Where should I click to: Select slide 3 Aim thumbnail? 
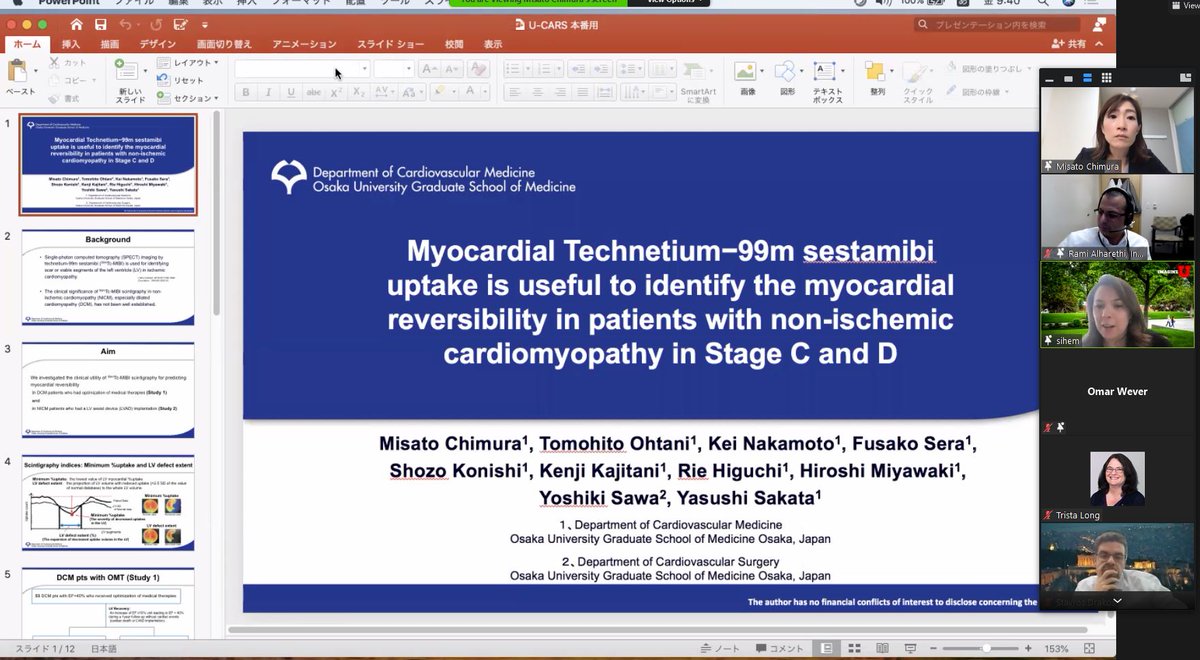coord(108,391)
